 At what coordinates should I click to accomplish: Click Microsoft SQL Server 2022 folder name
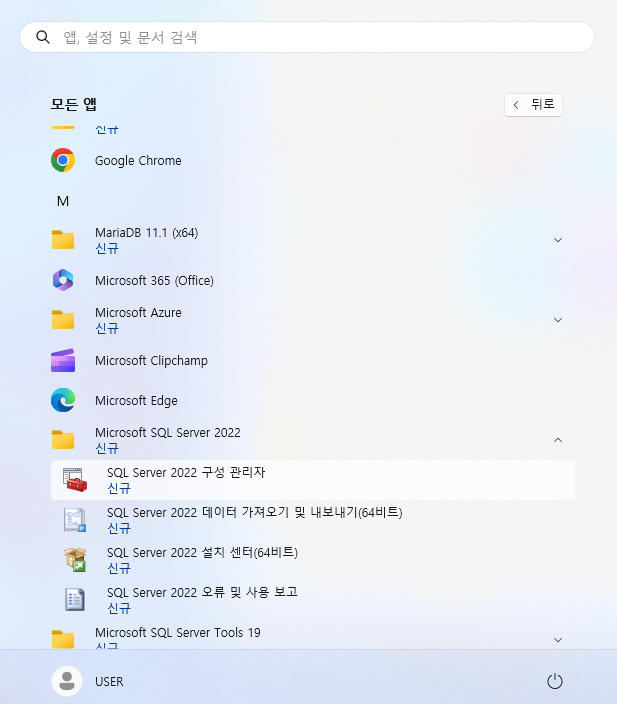(x=167, y=432)
